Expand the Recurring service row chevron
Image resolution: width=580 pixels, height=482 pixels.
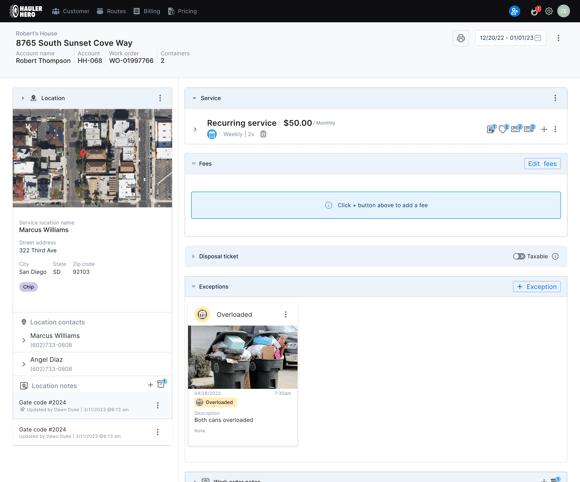tap(195, 129)
